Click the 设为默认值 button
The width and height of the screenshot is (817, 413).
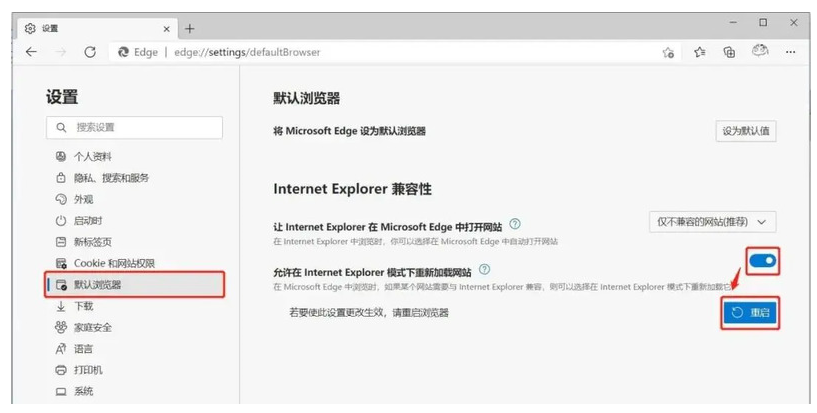pyautogui.click(x=746, y=131)
